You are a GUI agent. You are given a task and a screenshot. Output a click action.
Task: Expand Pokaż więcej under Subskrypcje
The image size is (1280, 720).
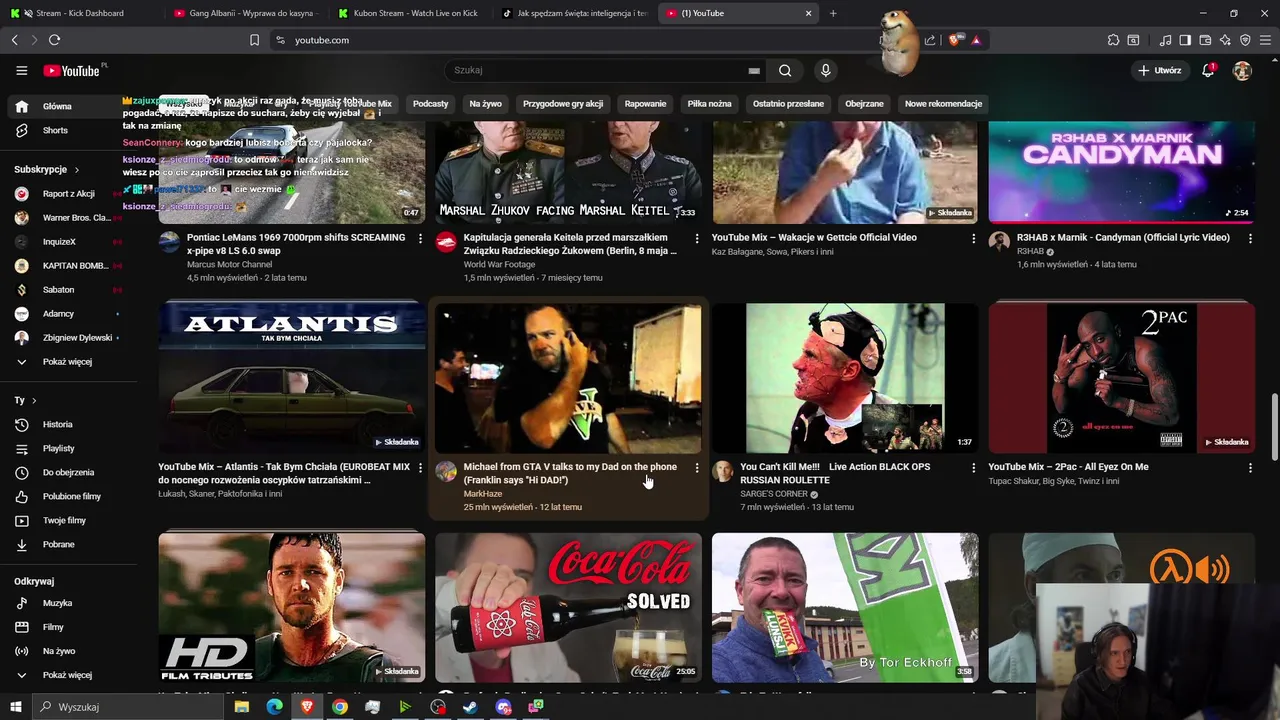[x=69, y=361]
